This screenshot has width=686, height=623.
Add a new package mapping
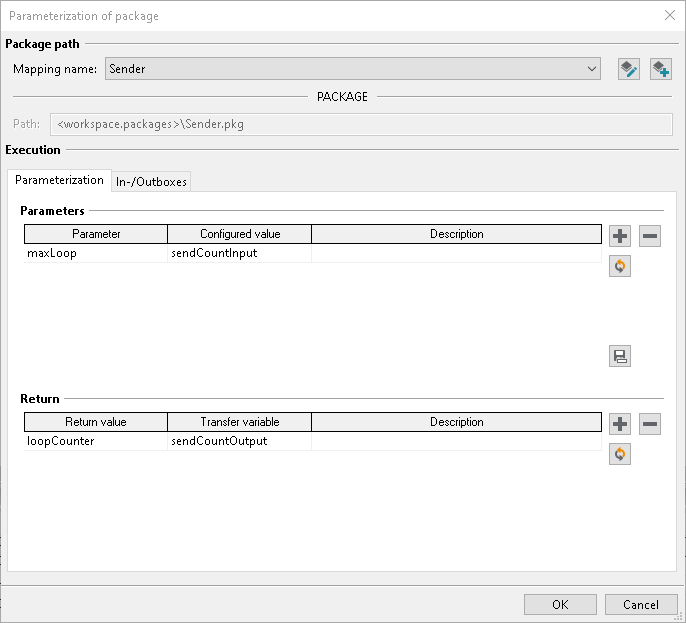(661, 69)
